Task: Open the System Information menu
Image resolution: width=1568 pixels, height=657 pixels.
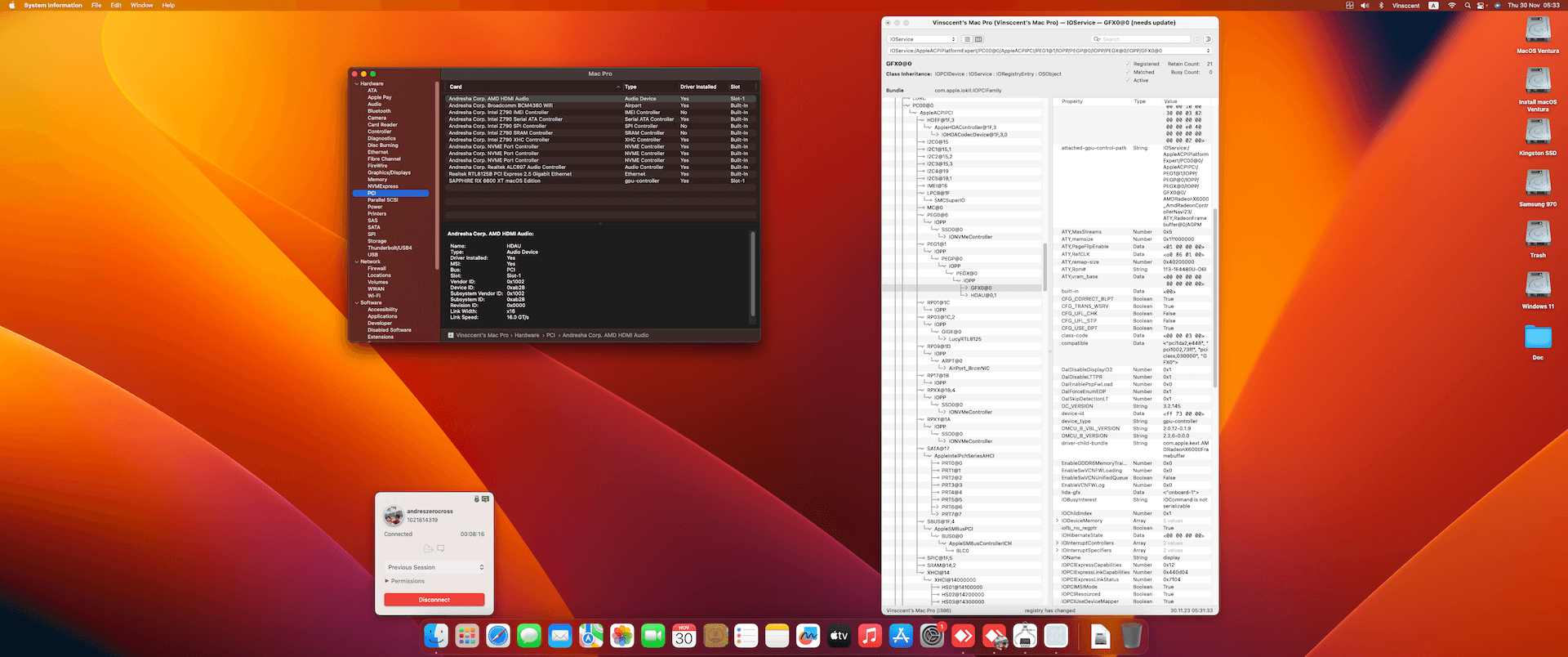Action: point(53,5)
